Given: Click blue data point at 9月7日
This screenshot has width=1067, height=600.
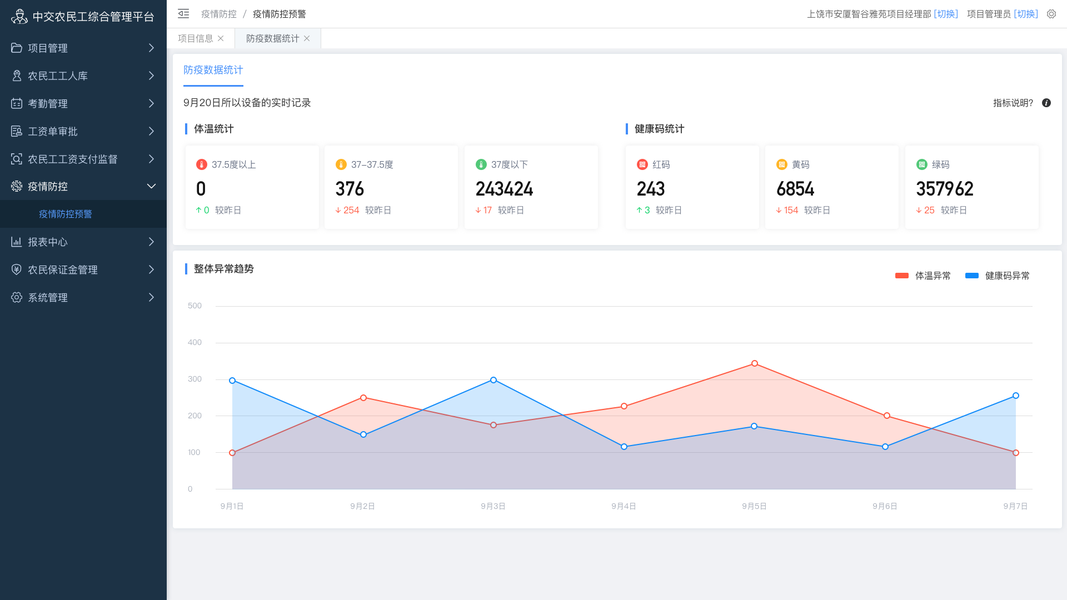Looking at the screenshot, I should [1015, 396].
